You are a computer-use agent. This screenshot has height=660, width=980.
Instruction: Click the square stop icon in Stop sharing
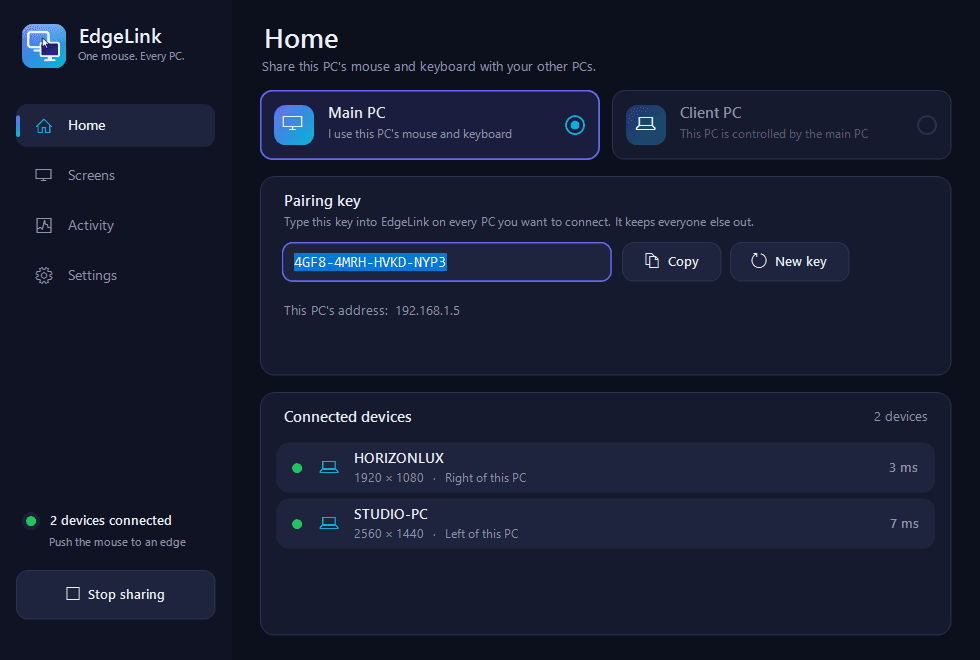73,594
